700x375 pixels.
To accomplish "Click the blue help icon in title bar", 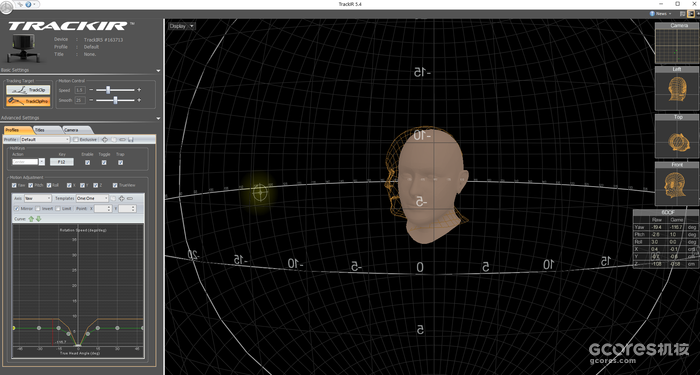I will click(28, 4).
